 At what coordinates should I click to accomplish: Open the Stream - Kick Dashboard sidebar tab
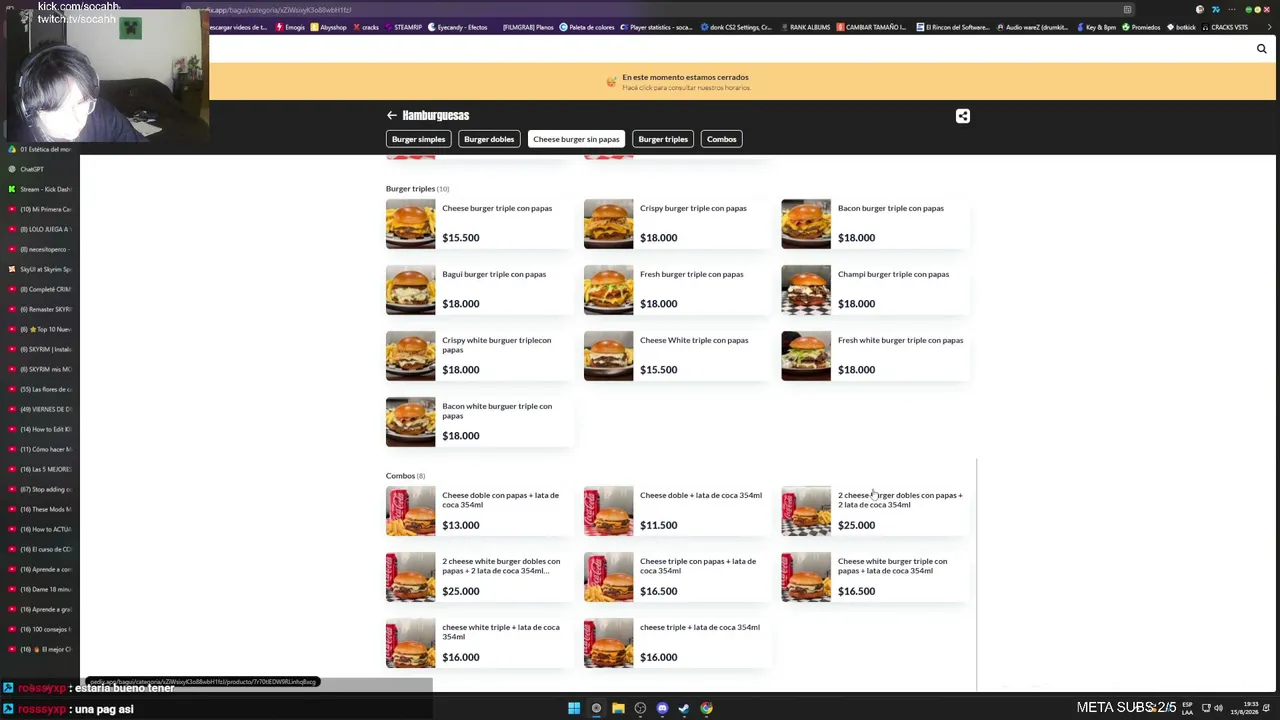pos(40,189)
